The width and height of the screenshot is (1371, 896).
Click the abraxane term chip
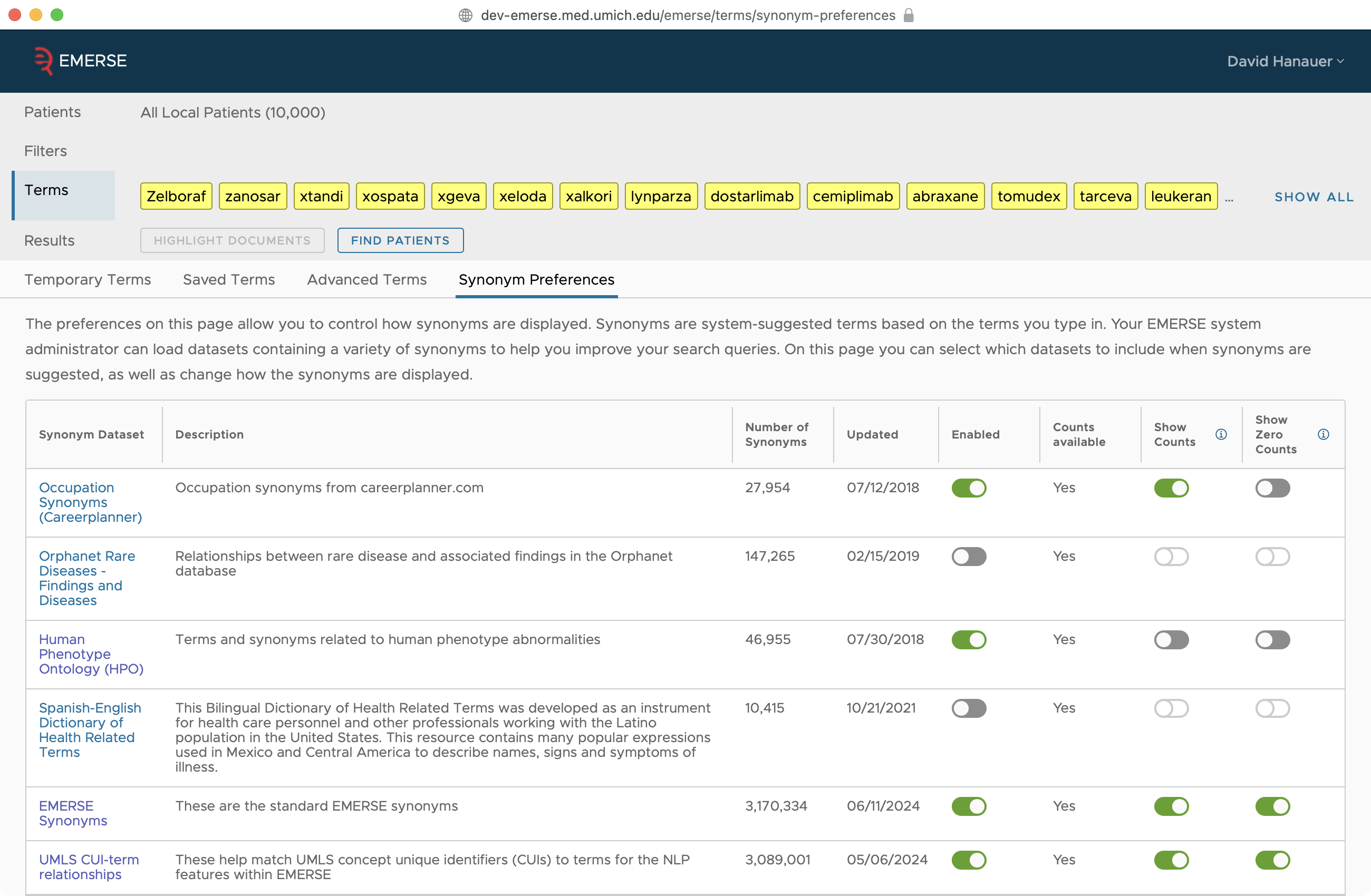pyautogui.click(x=945, y=197)
